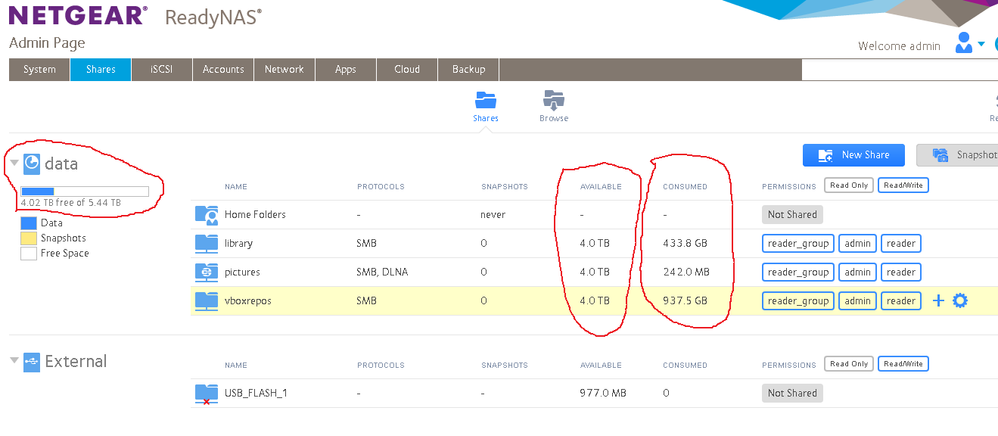Toggle Read Only filter for data shares
The width and height of the screenshot is (998, 436).
coord(847,186)
